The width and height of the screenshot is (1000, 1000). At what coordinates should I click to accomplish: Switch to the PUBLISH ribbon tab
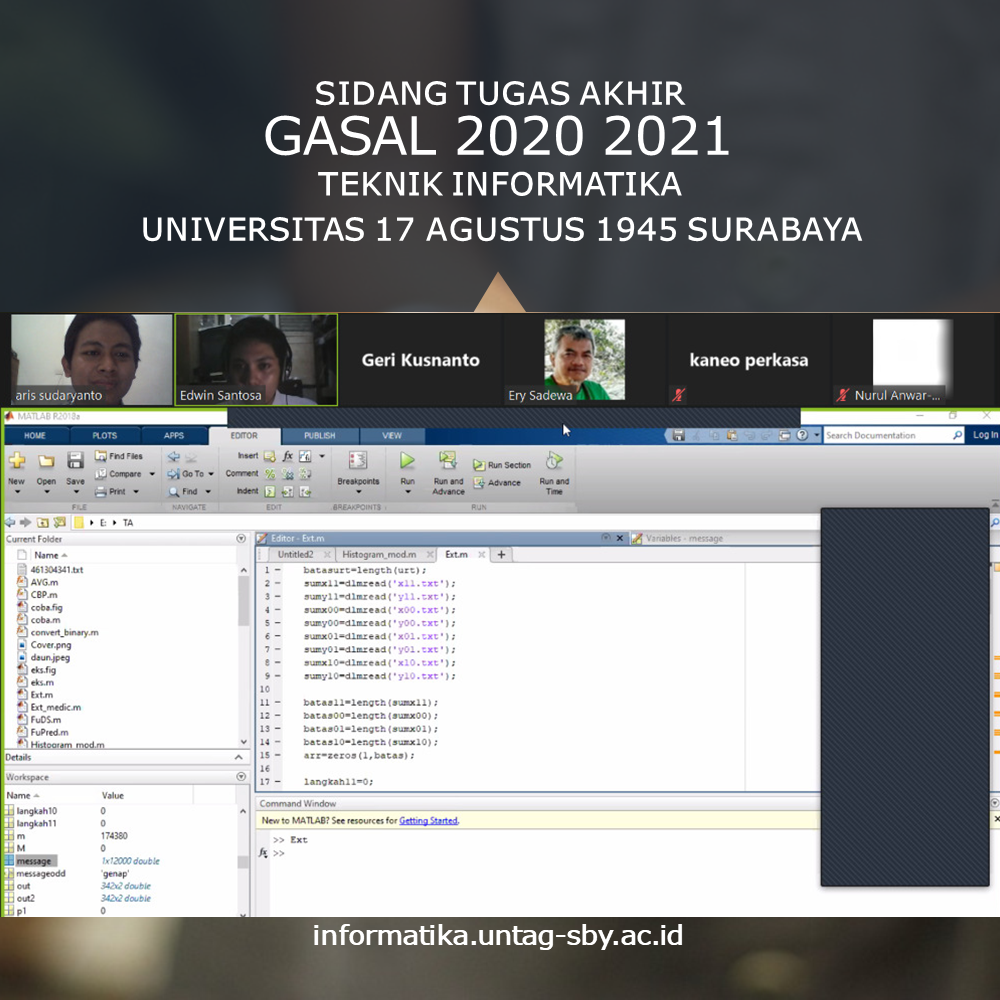coord(319,436)
